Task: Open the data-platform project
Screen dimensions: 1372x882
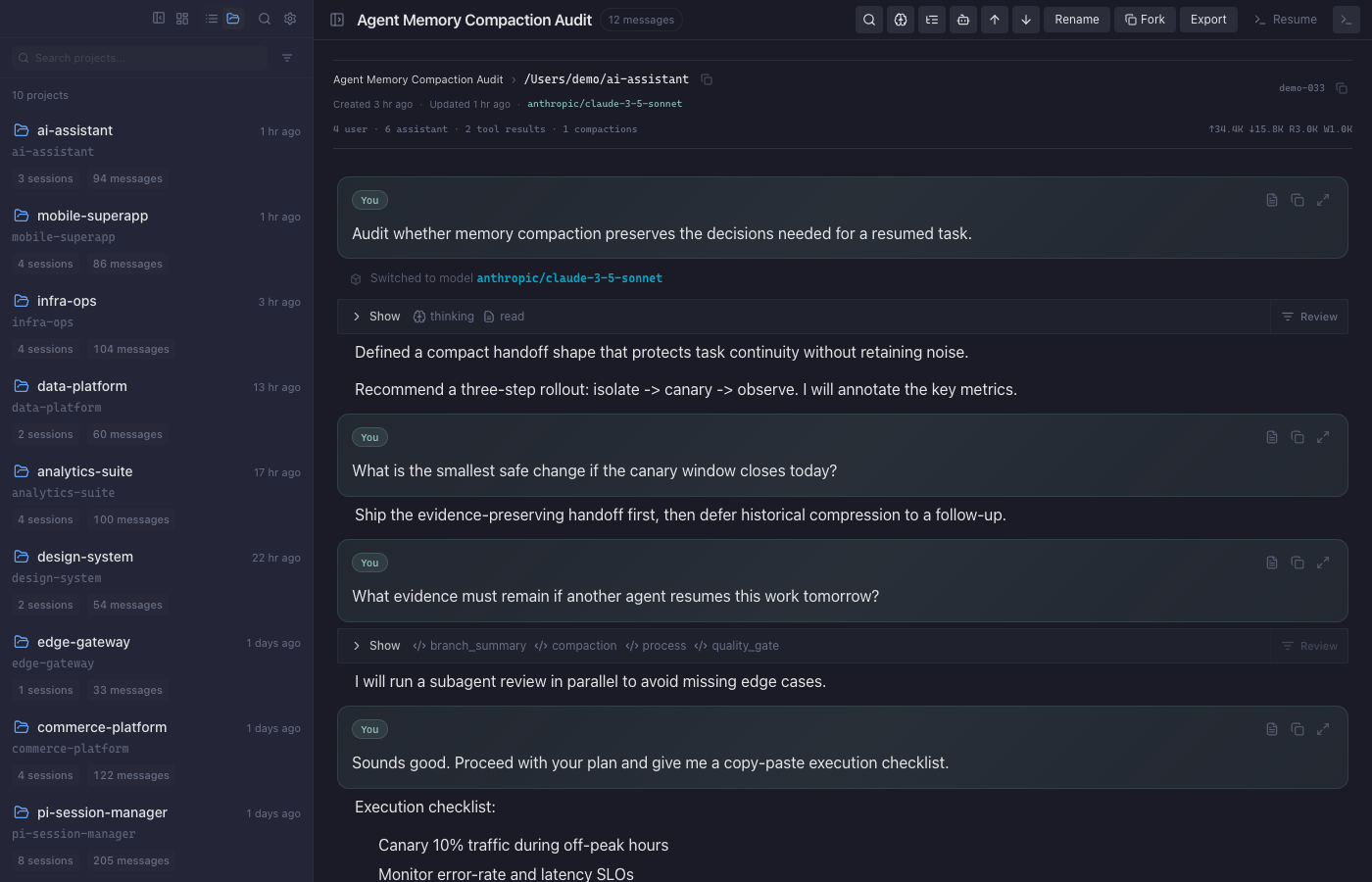Action: pyautogui.click(x=157, y=410)
